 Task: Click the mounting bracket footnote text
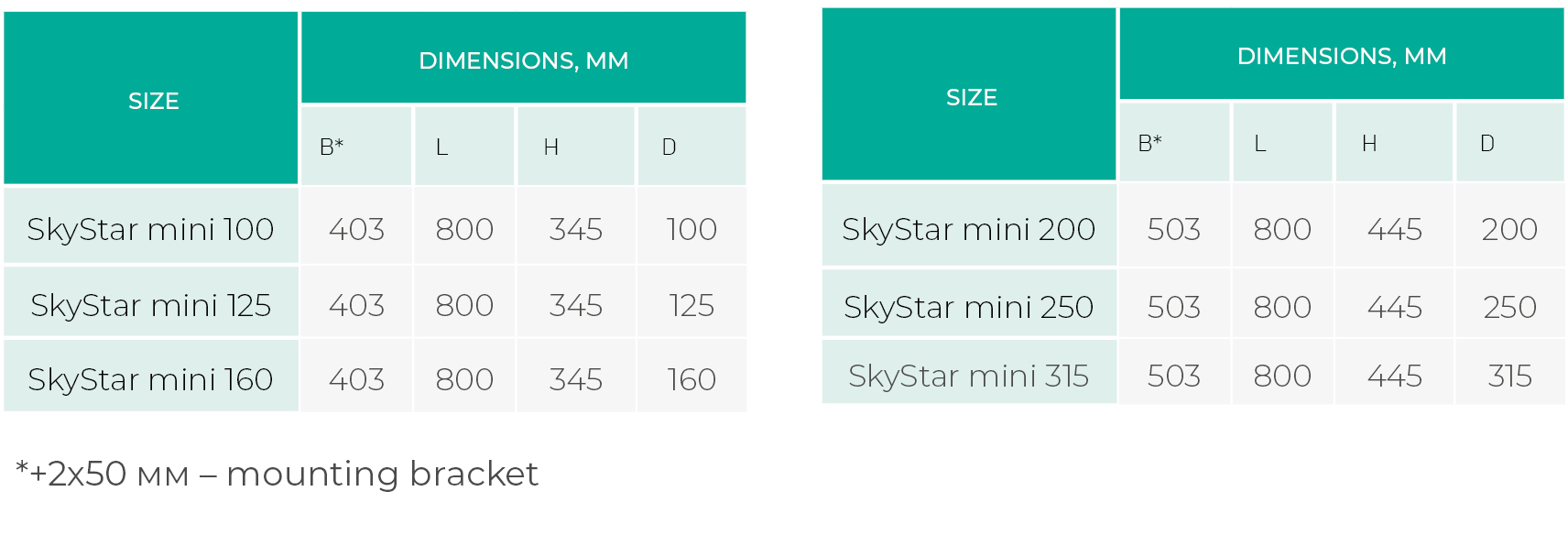click(x=278, y=474)
